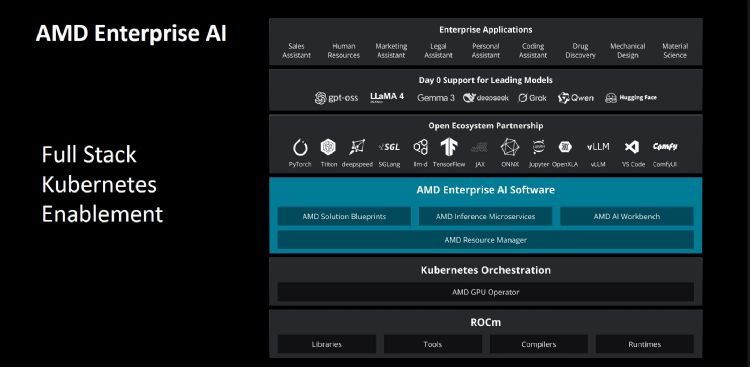Click the Gemma 3 model logo

pos(436,98)
